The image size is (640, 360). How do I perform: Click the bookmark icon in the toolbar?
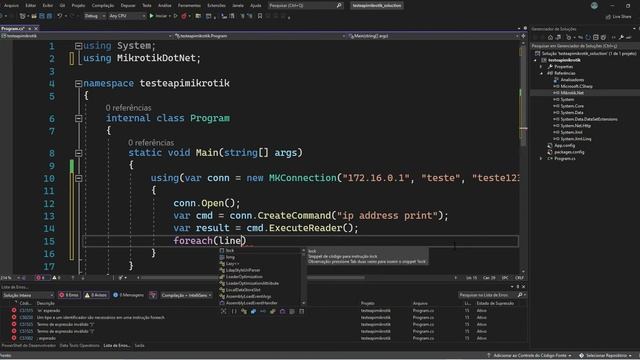pos(260,16)
